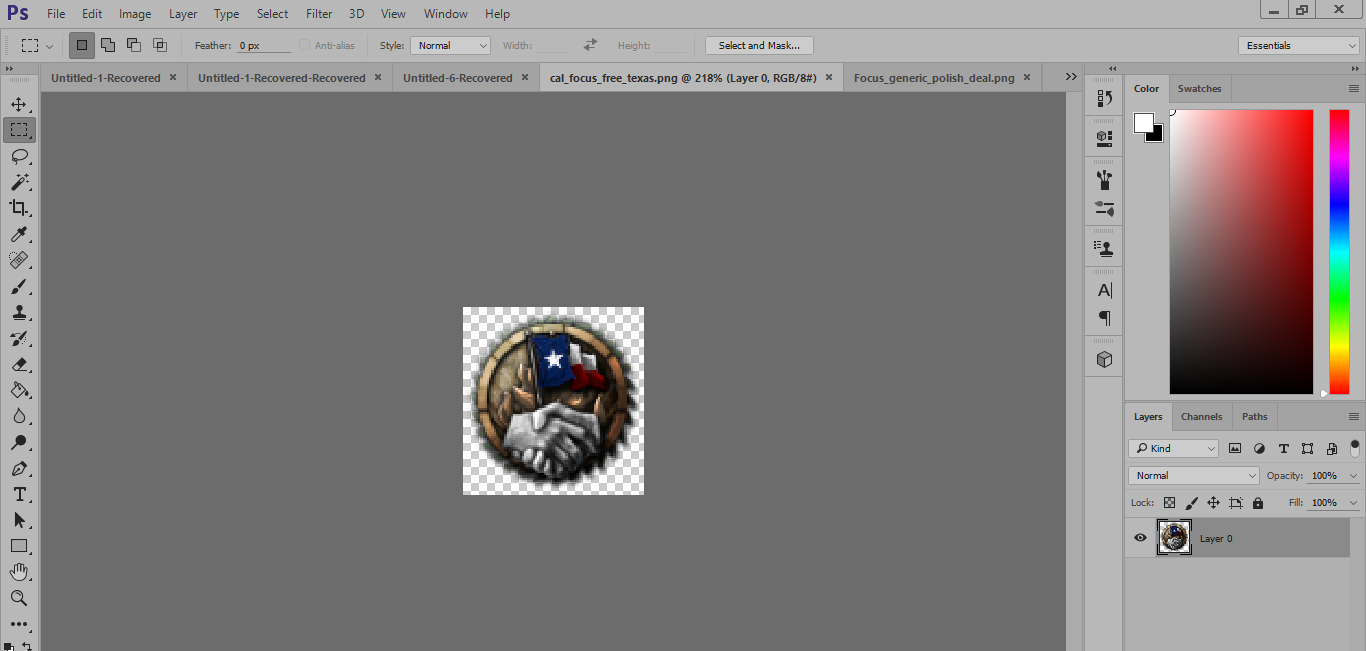Select the Brush tool

(19, 286)
